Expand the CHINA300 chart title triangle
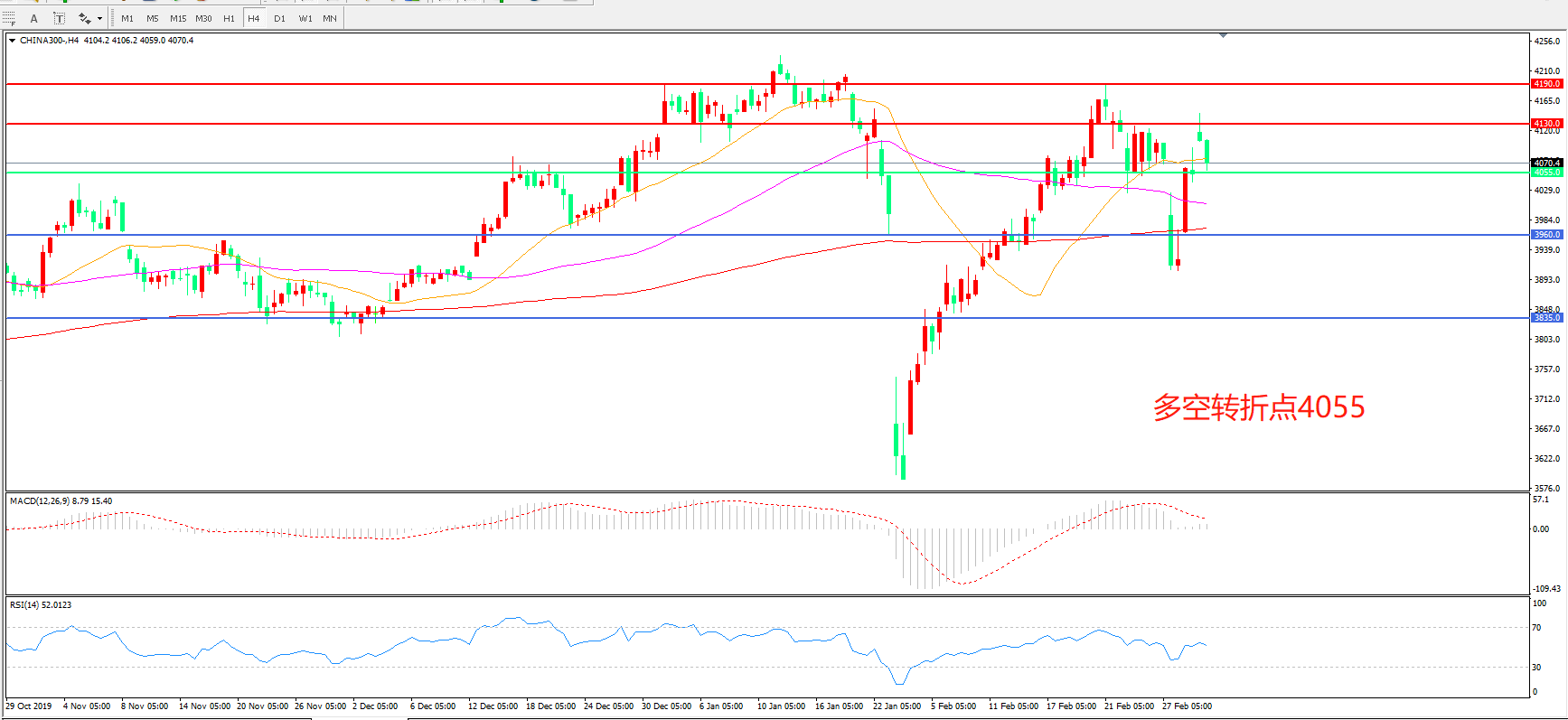The height and width of the screenshot is (720, 1568). [x=13, y=41]
